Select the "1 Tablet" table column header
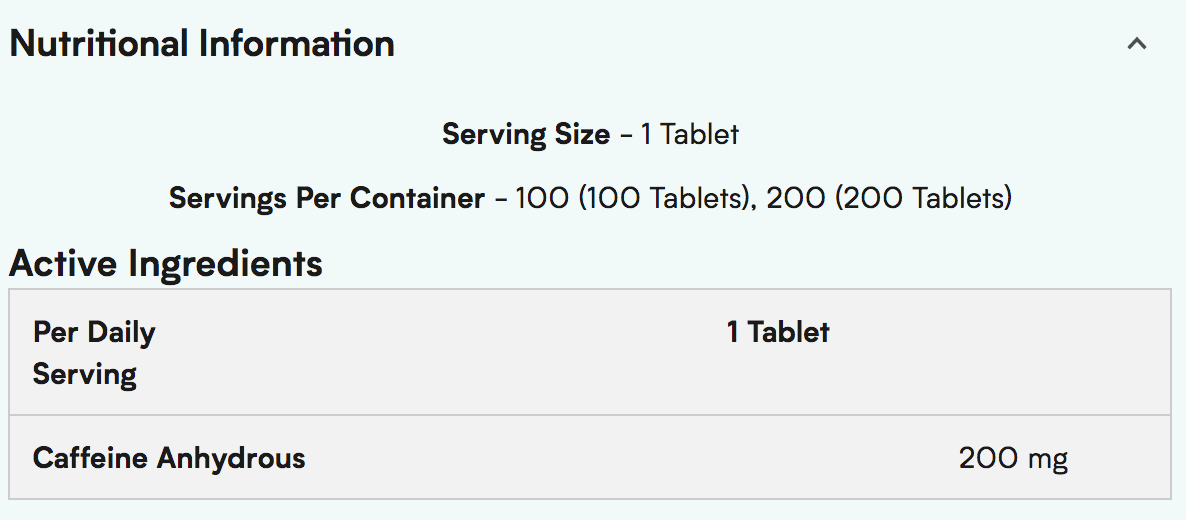 pyautogui.click(x=778, y=332)
